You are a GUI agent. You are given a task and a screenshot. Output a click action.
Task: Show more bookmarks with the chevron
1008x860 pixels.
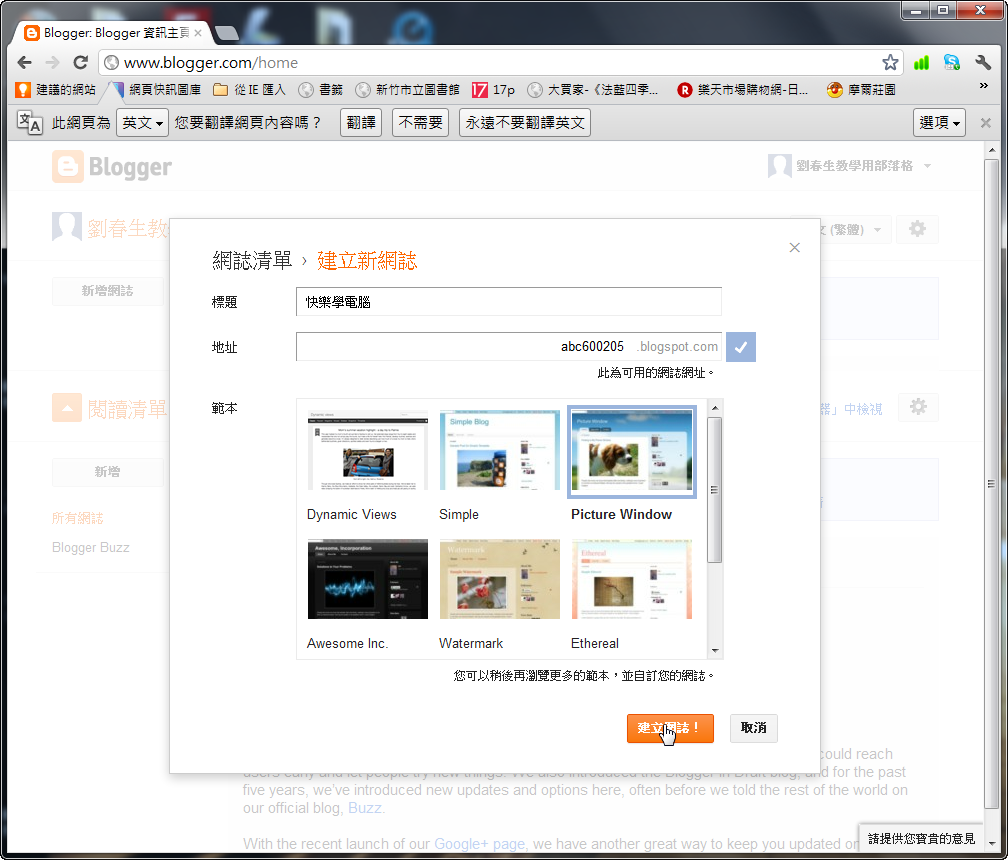point(984,85)
